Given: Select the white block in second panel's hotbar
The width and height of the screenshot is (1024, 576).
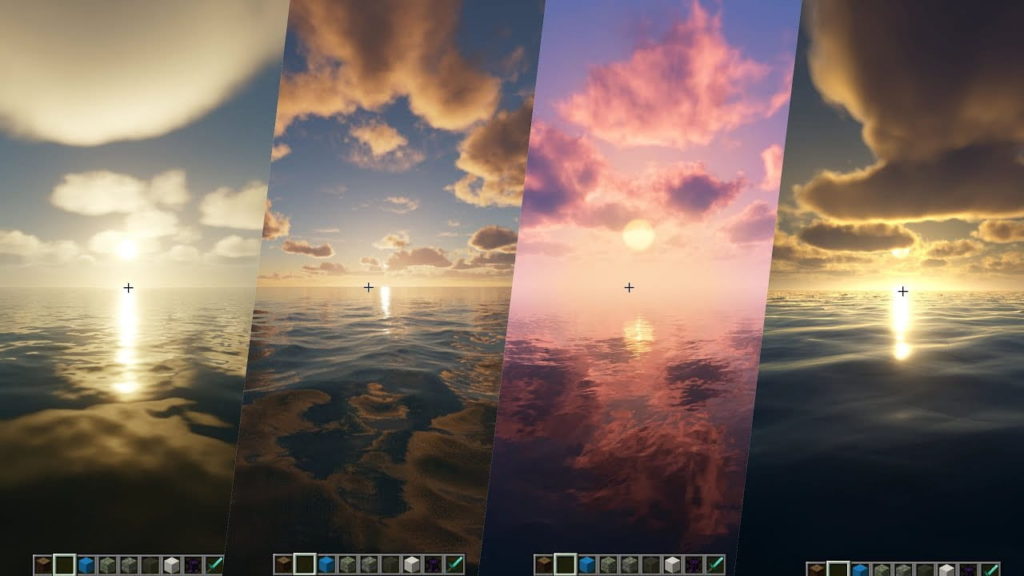Looking at the screenshot, I should 411,565.
